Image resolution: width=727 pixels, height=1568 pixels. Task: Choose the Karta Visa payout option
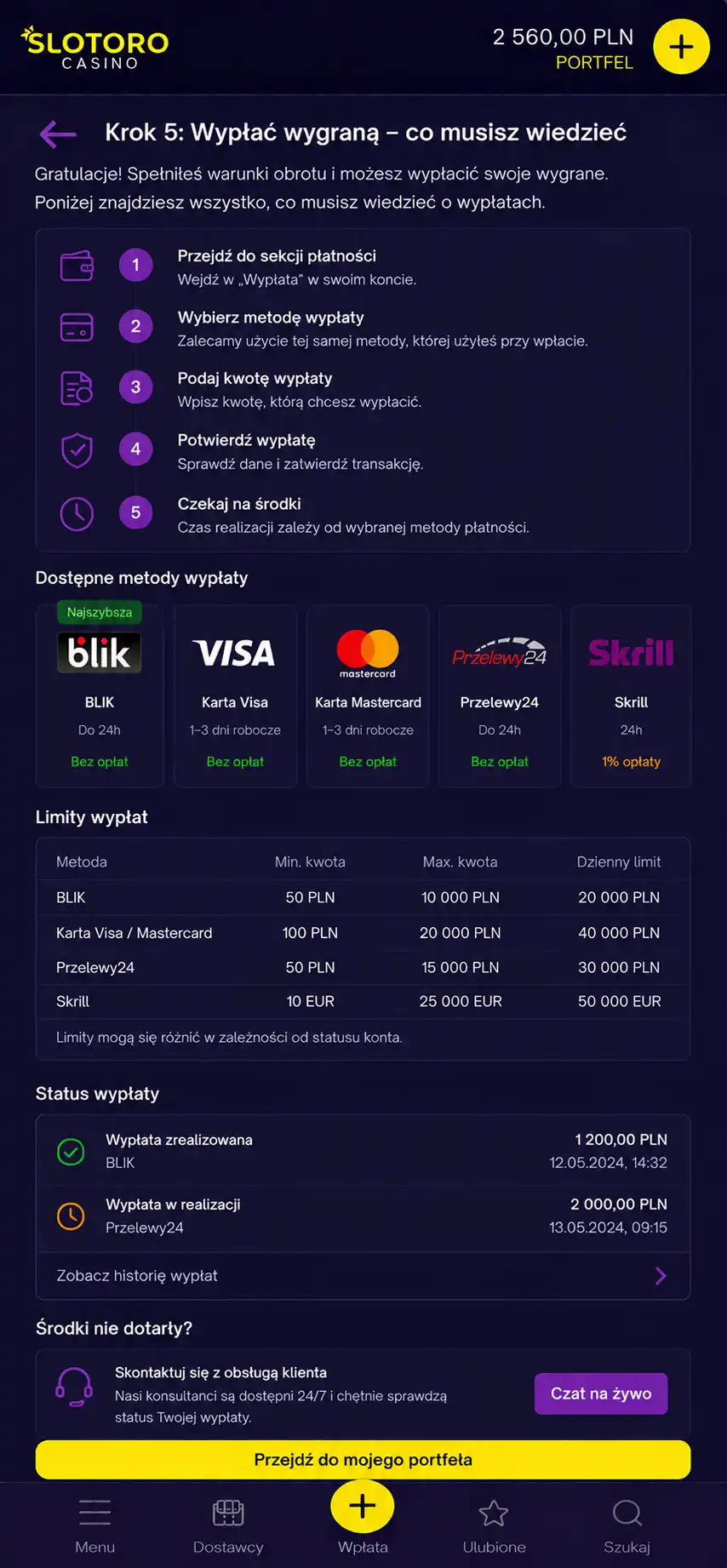click(235, 695)
